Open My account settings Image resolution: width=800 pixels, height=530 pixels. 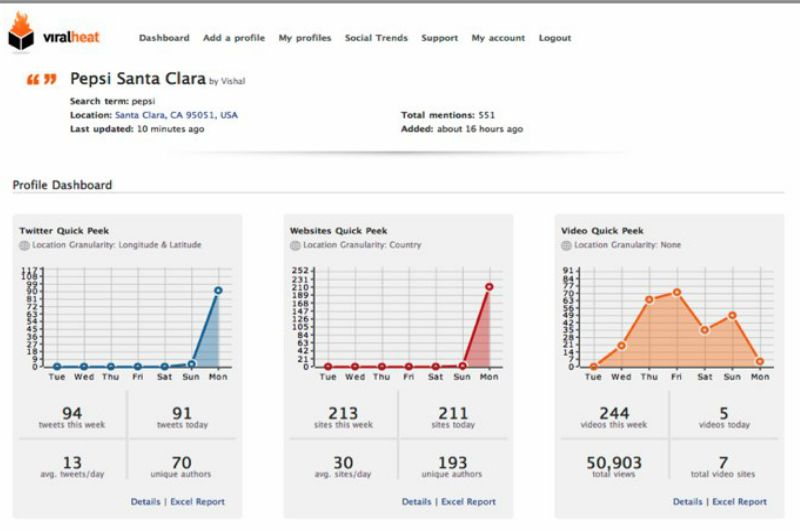(498, 38)
